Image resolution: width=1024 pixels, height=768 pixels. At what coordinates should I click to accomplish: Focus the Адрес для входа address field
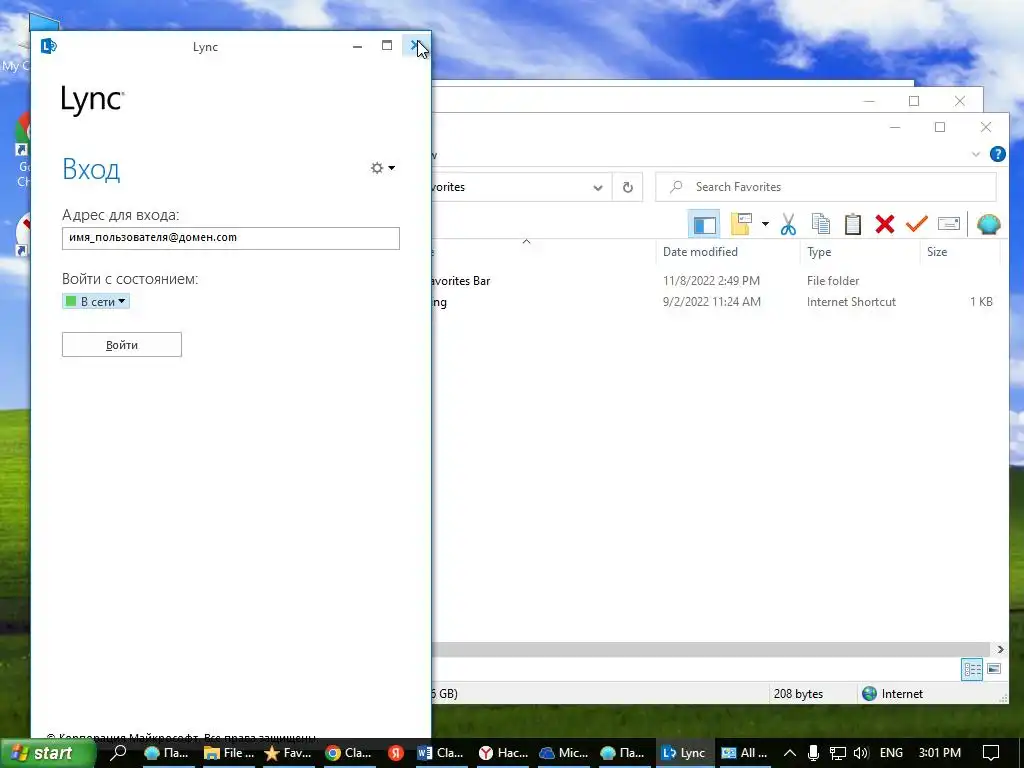(231, 238)
